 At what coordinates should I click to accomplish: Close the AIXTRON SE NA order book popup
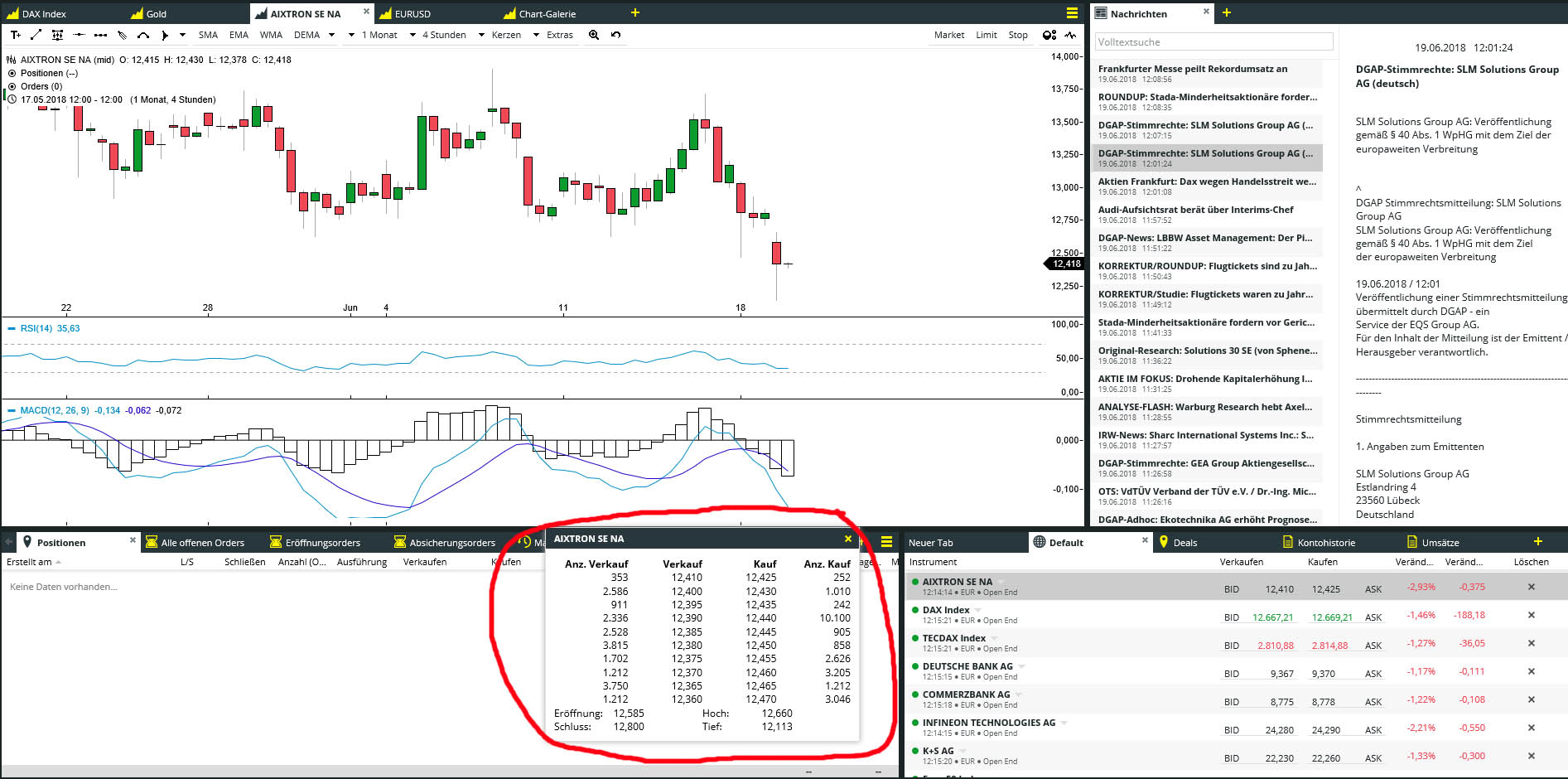point(848,539)
